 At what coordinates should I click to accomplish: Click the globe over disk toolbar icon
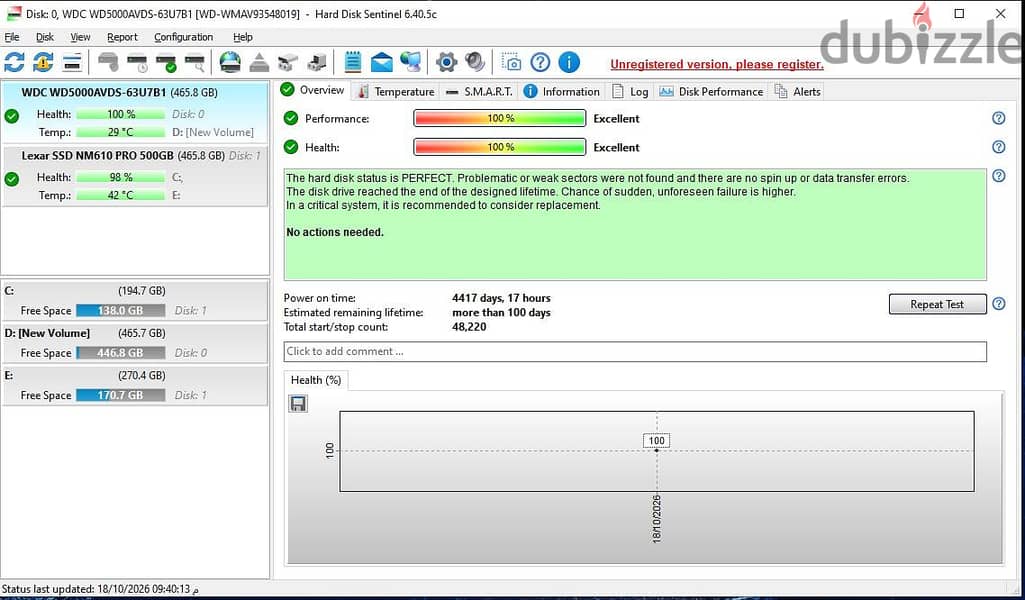(230, 63)
